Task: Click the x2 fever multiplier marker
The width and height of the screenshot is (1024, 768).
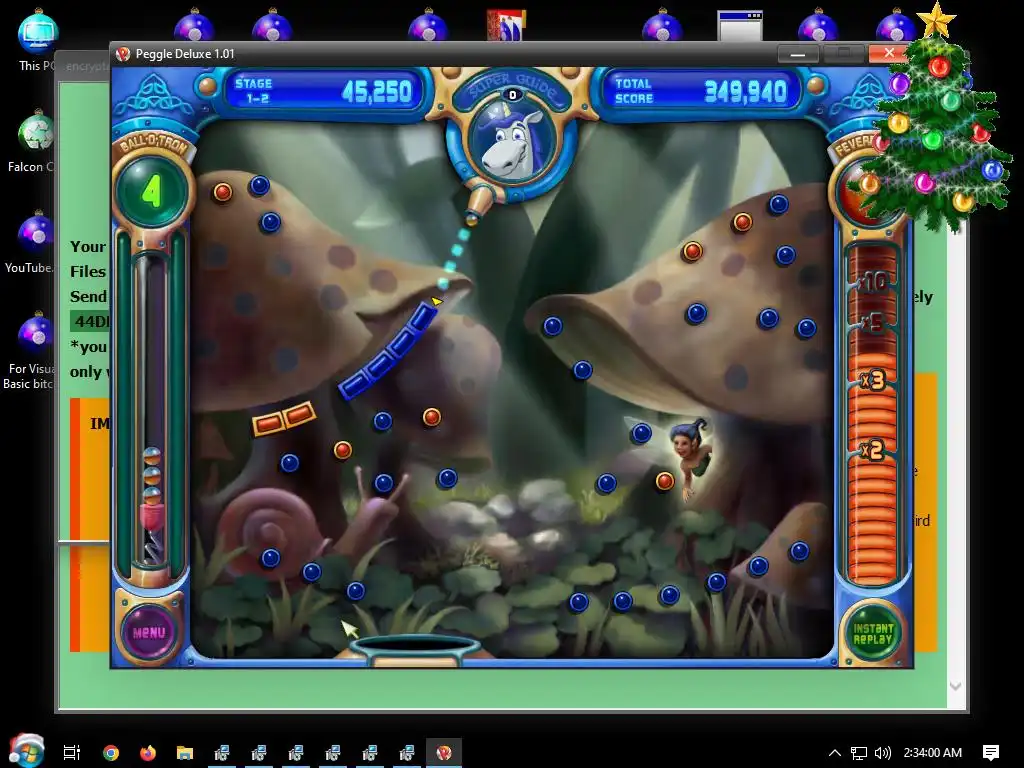Action: click(872, 450)
